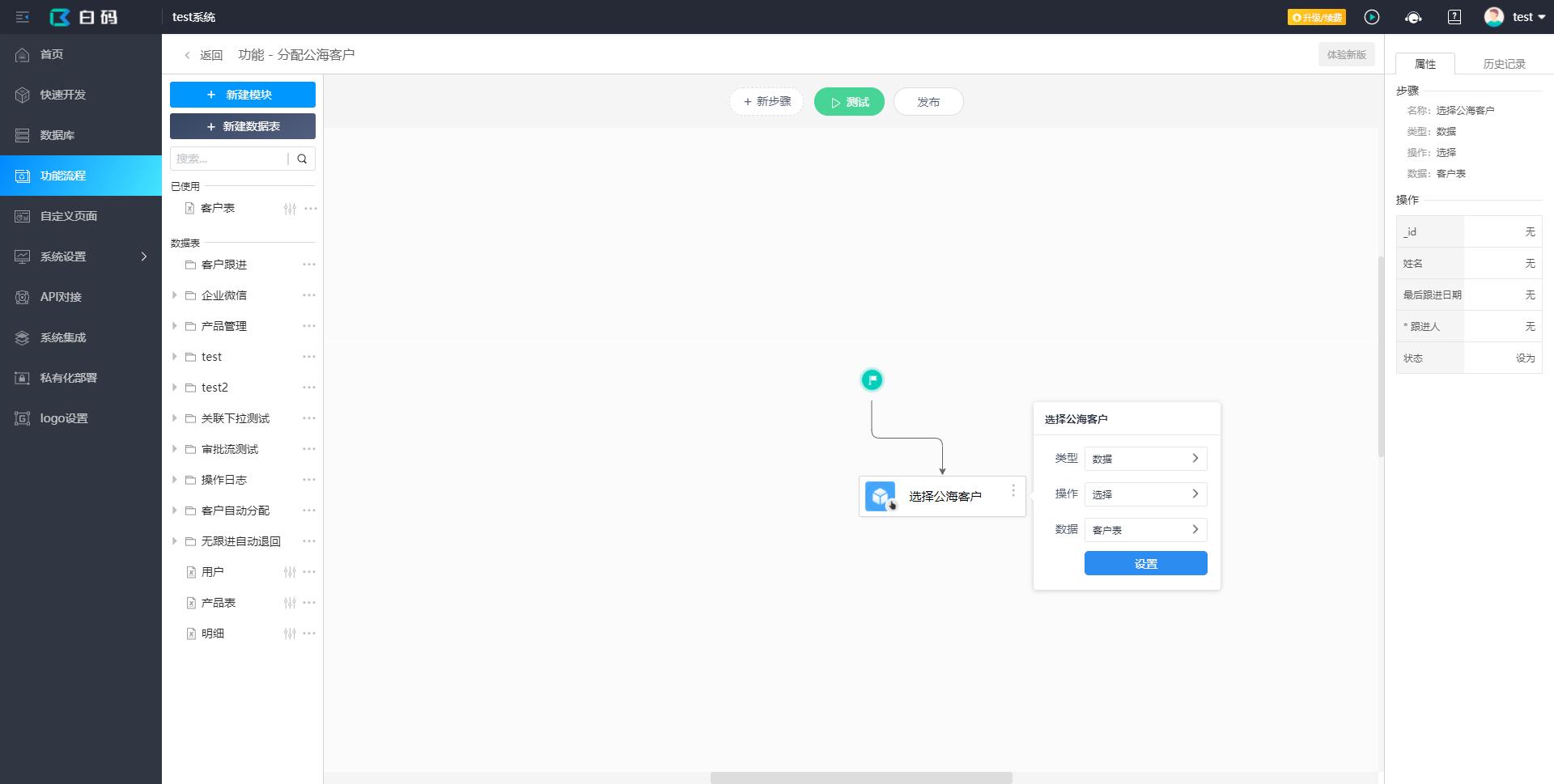
Task: Open the 类型 dropdown showing 数据
Action: (x=1146, y=459)
